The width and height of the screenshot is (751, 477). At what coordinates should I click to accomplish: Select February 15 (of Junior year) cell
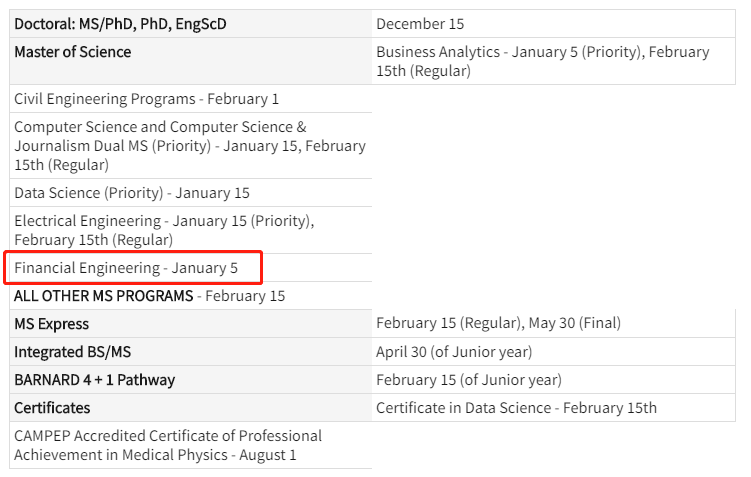[x=469, y=380]
